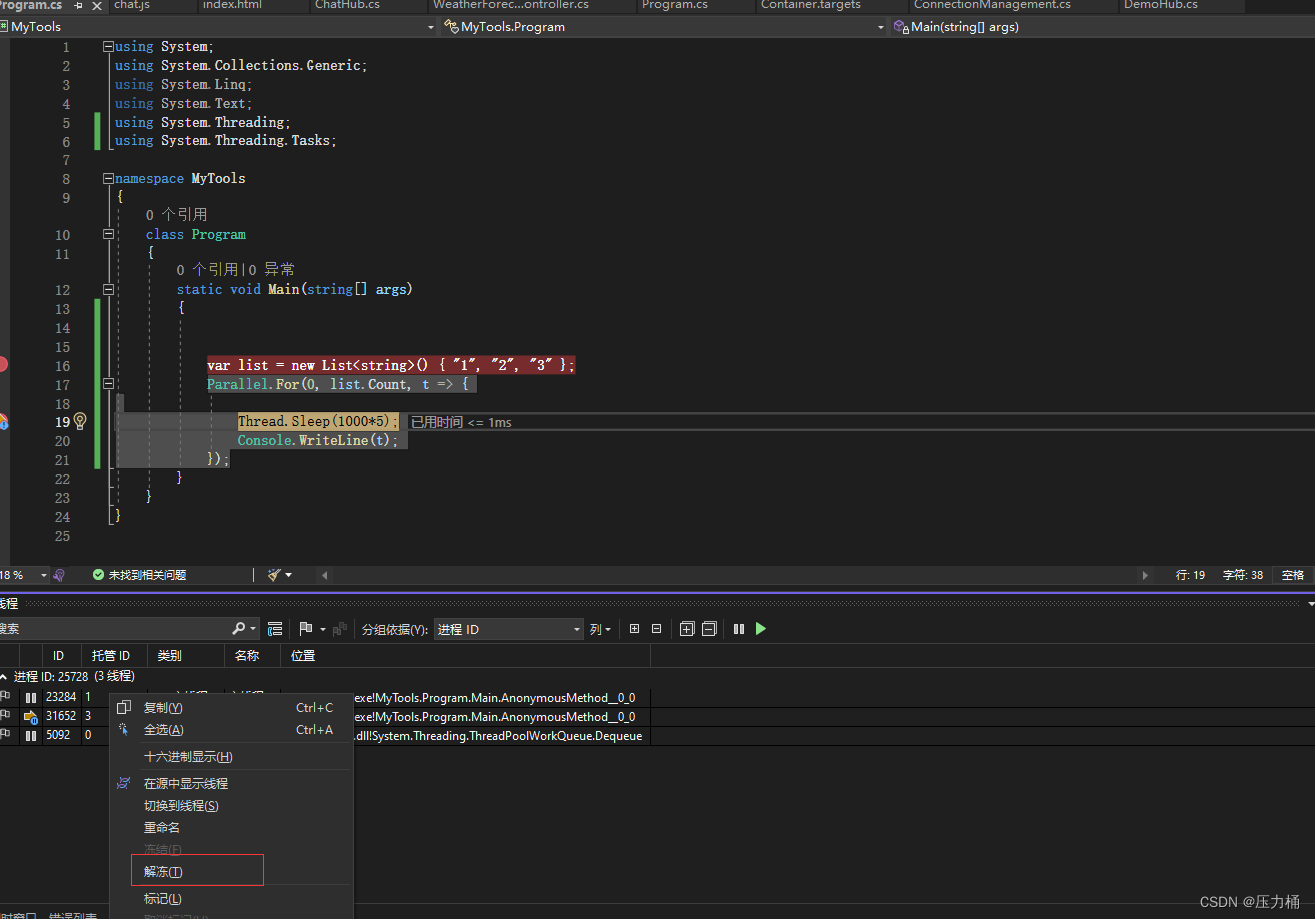Click the collapse groups icon
The height and width of the screenshot is (919, 1315).
[709, 629]
